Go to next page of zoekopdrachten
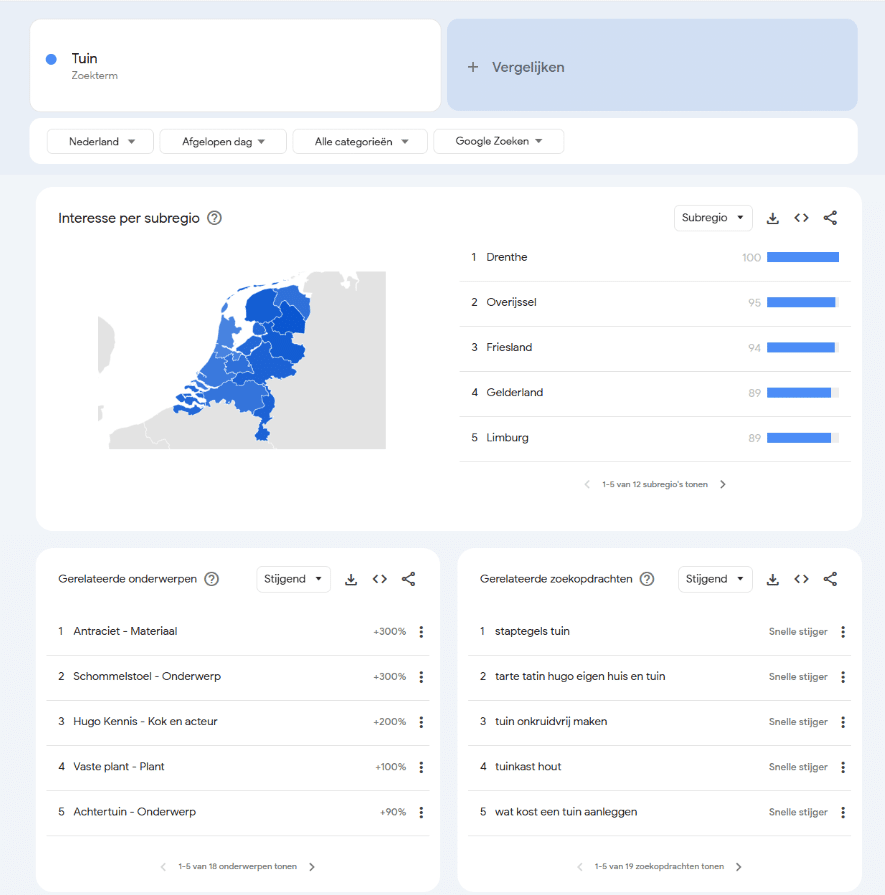Screen dimensions: 885x895 (x=739, y=867)
